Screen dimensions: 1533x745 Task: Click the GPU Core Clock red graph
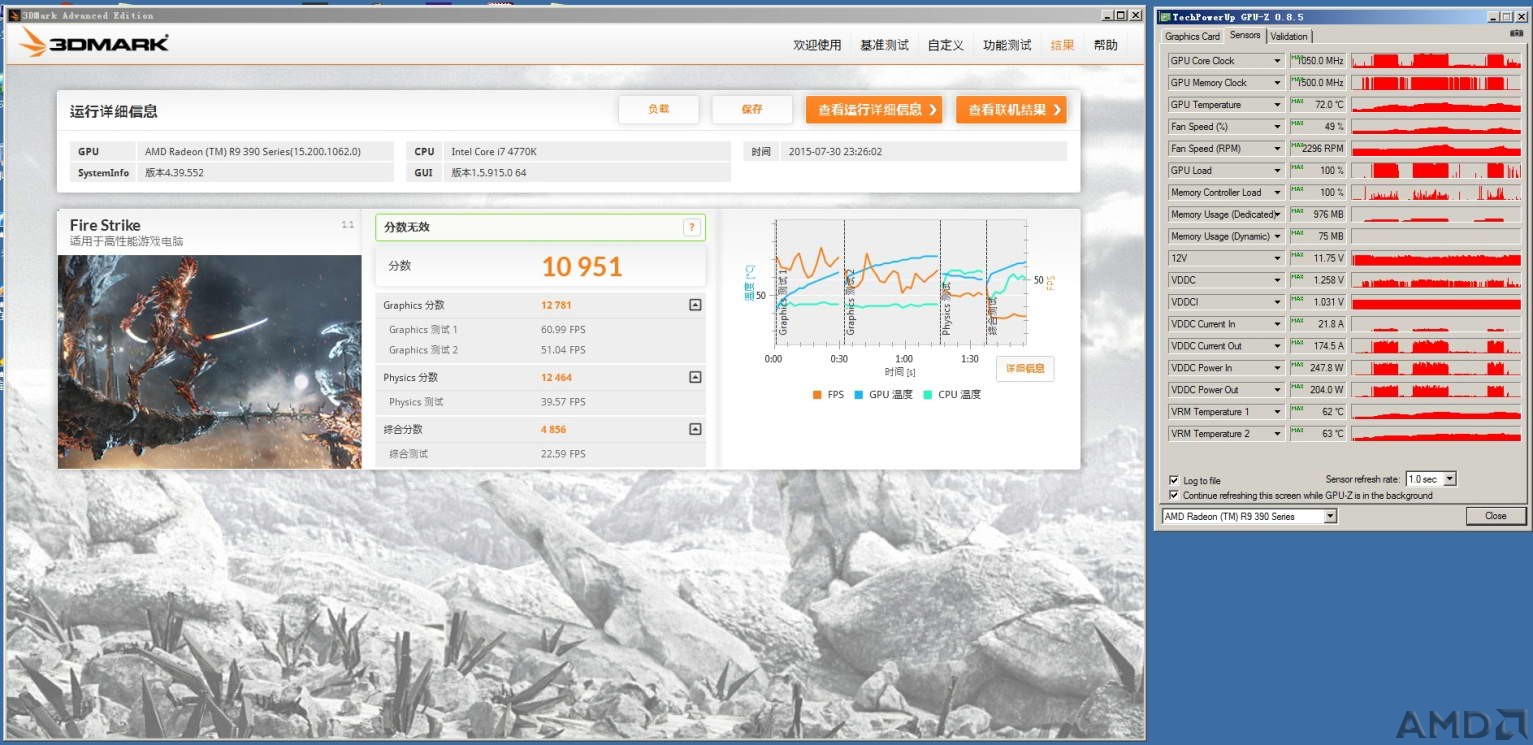[x=1436, y=61]
